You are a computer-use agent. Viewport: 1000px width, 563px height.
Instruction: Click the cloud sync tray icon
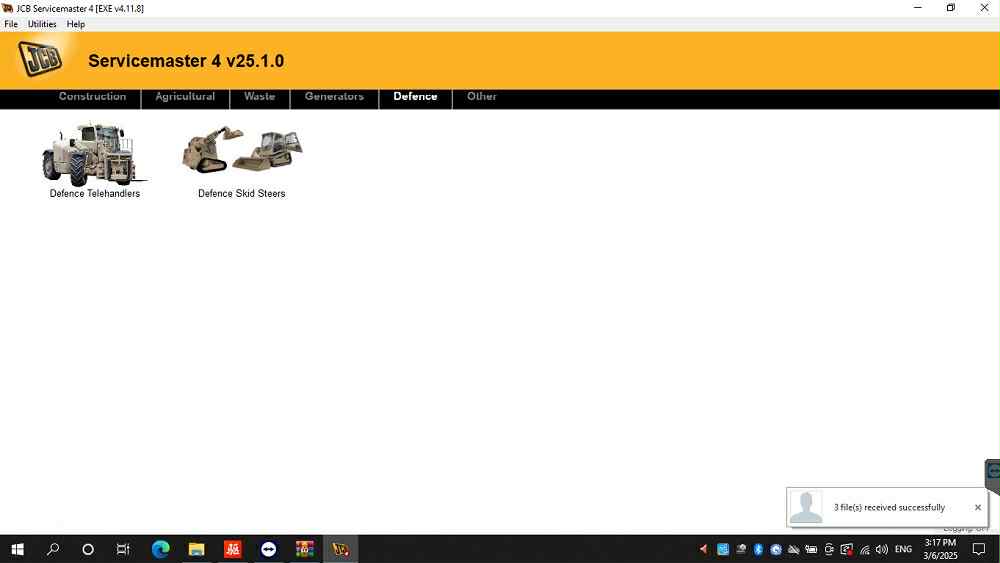point(793,549)
